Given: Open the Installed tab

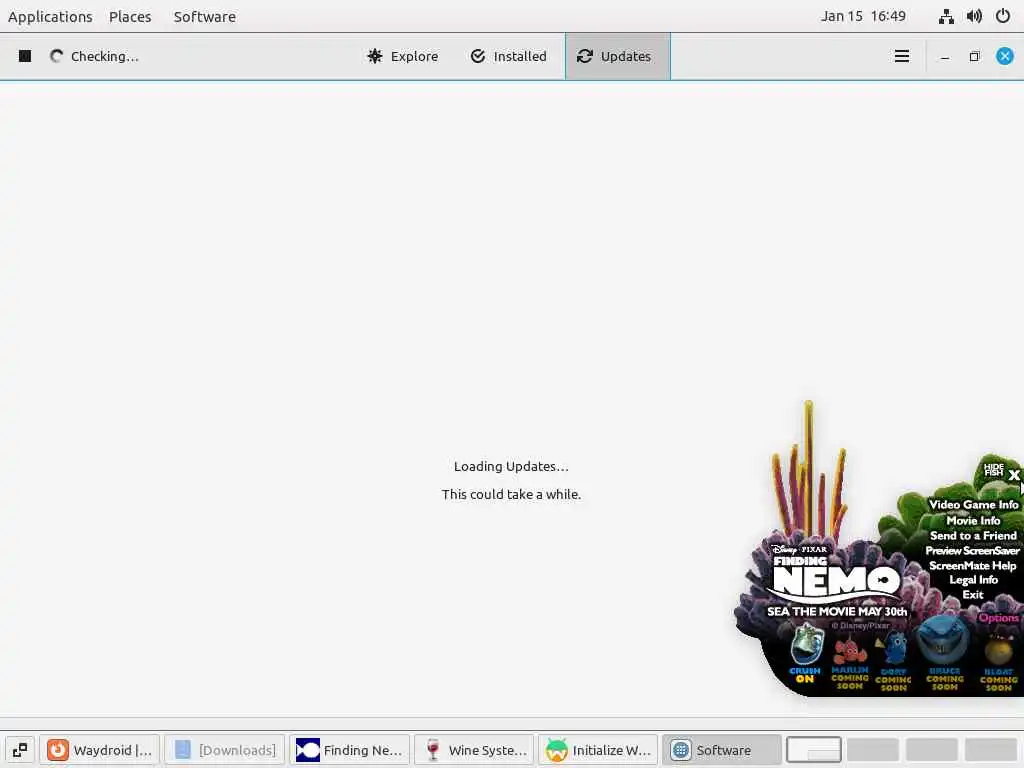Looking at the screenshot, I should click(508, 57).
